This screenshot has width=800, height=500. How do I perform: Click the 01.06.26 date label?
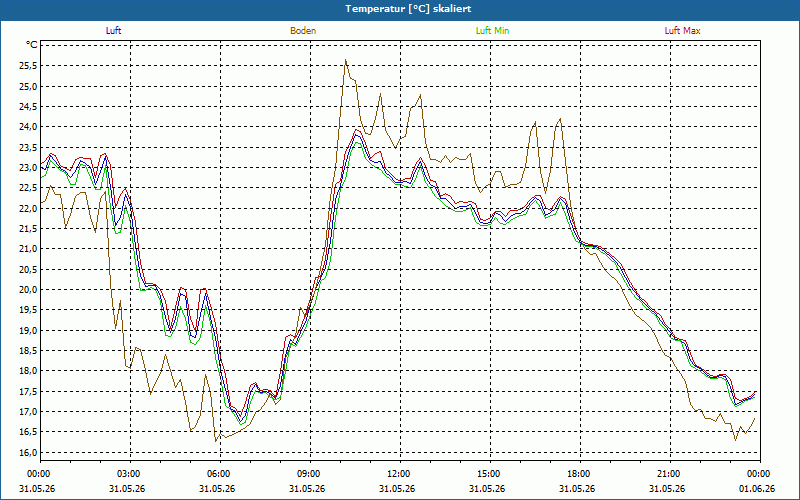(757, 488)
